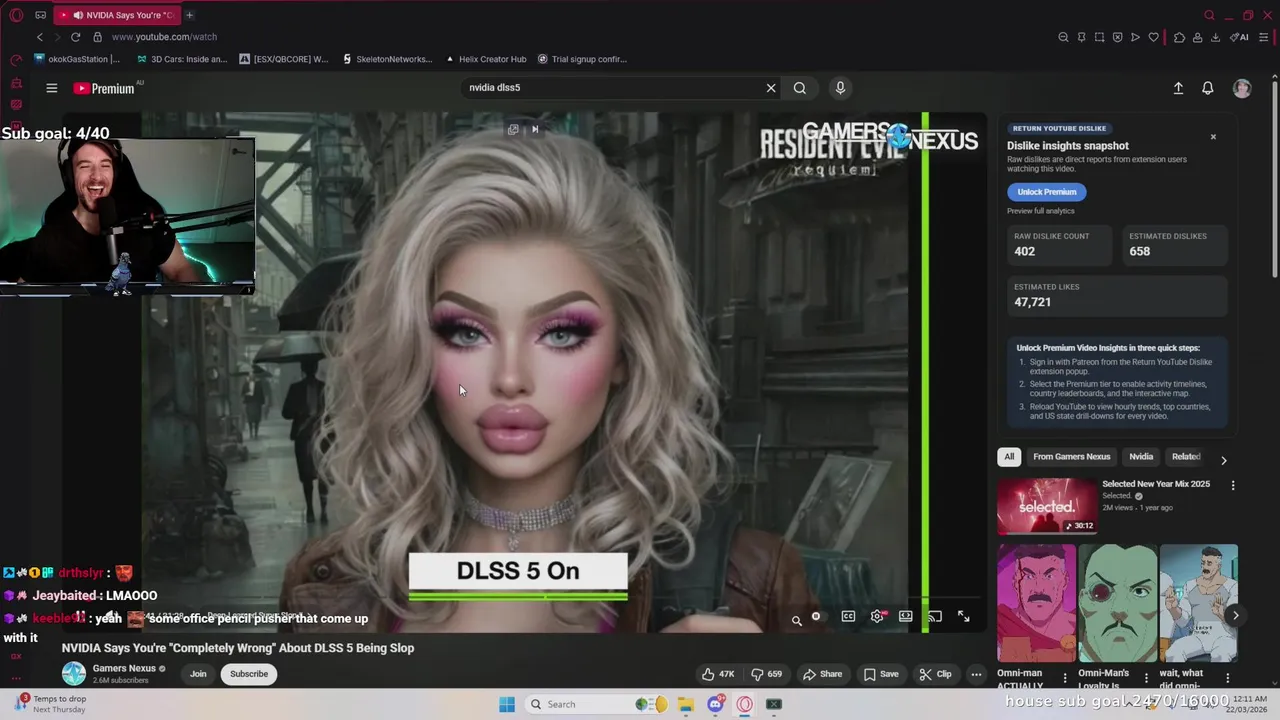This screenshot has width=1280, height=720.
Task: Enter fullscreen on the video player
Action: [x=964, y=617]
